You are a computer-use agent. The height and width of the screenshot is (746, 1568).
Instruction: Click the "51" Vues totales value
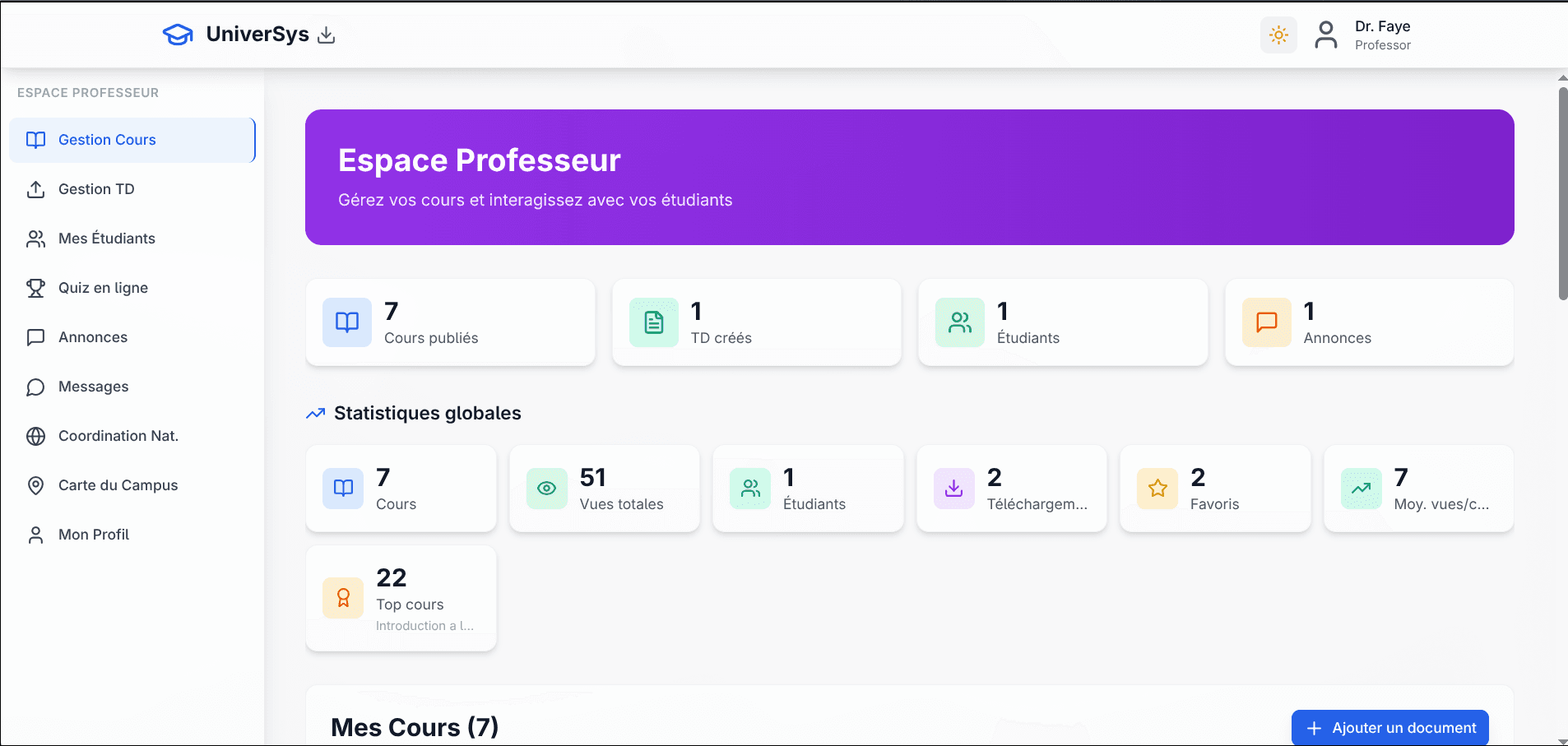593,477
